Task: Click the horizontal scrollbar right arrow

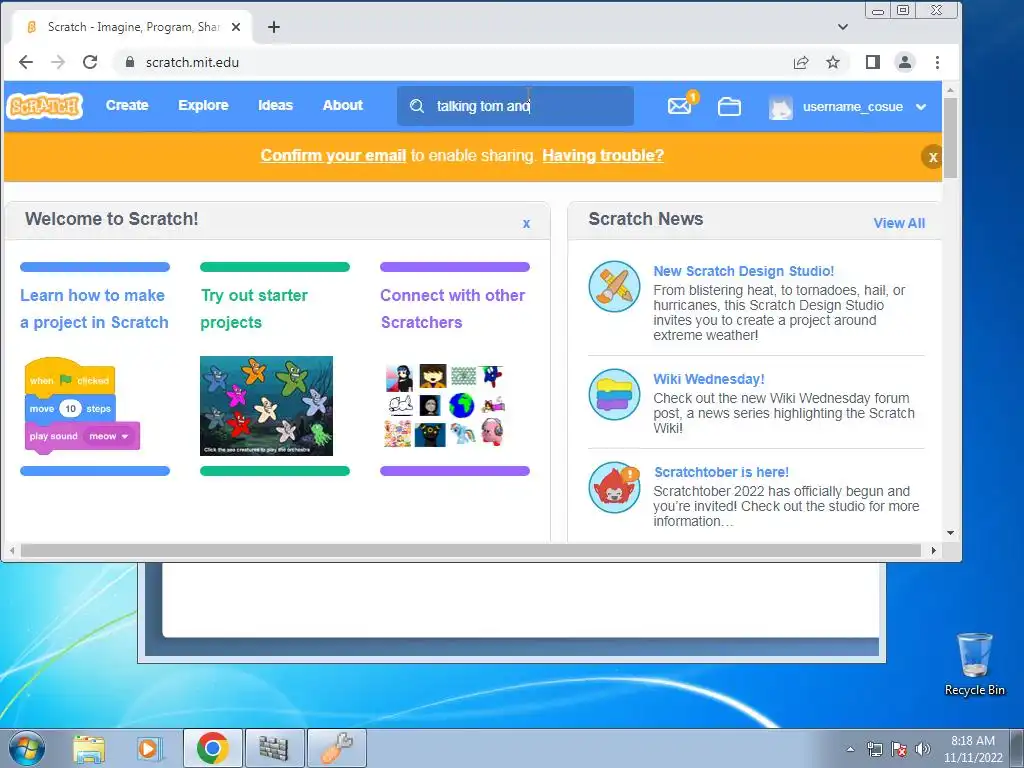Action: 933,551
